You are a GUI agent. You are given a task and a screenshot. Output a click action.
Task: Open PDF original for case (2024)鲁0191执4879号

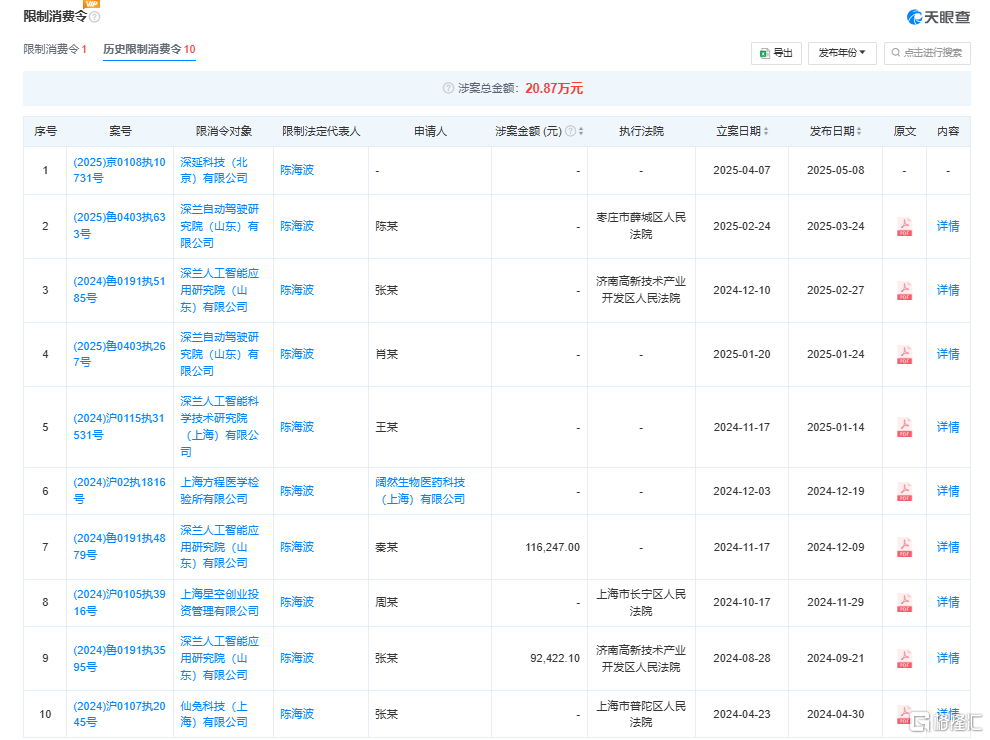coord(904,547)
